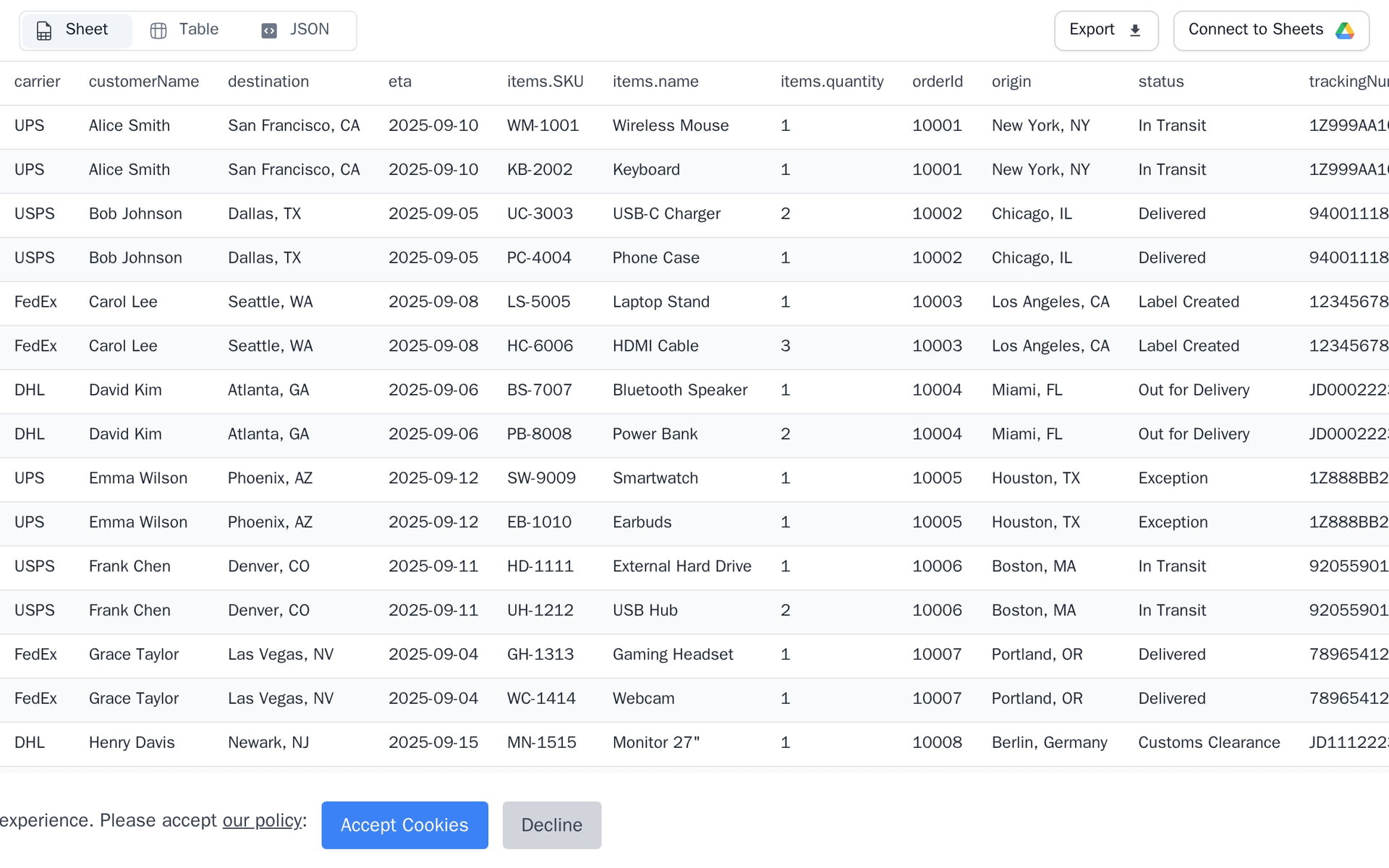Click the status column header
Image resolution: width=1389 pixels, height=868 pixels.
[x=1161, y=82]
